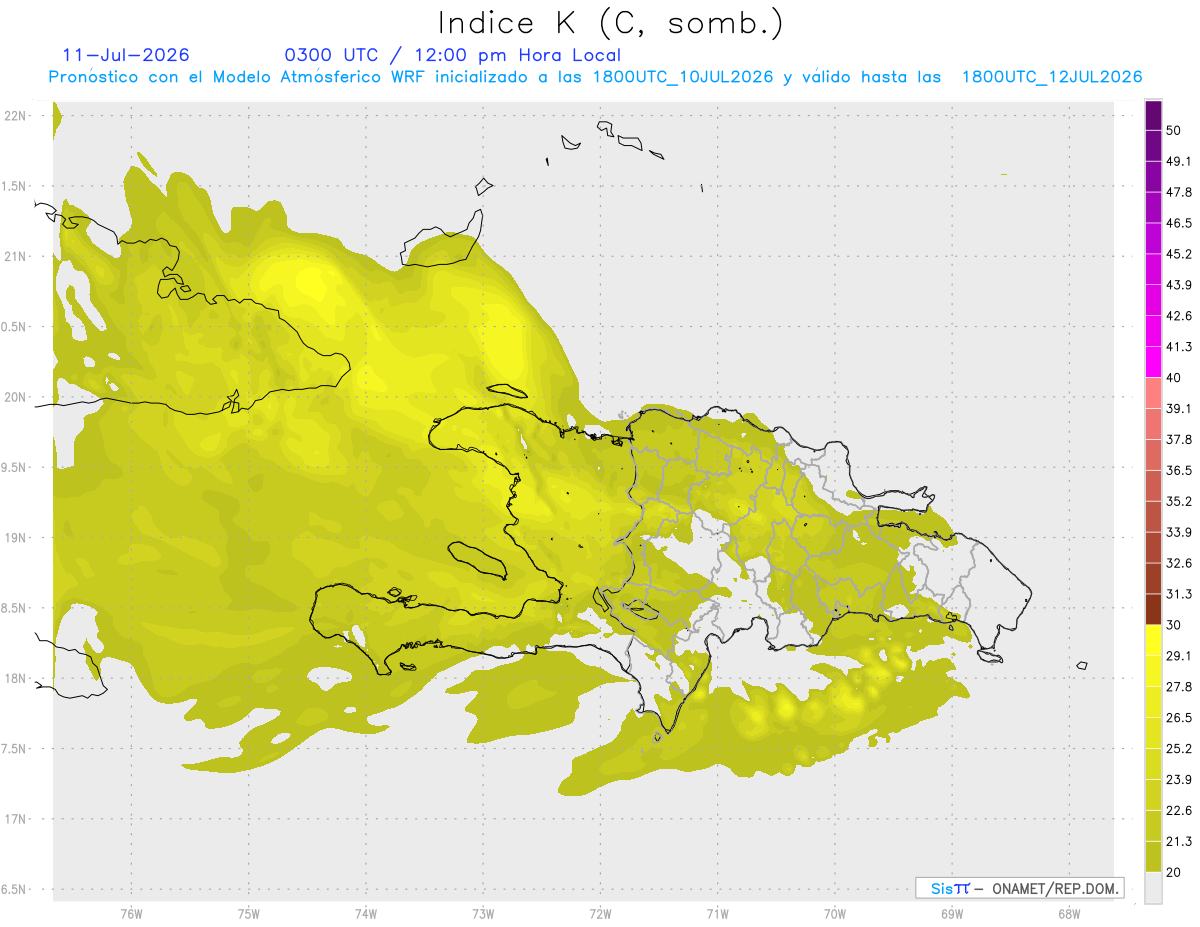Click the "74W" longitude label
This screenshot has height=927, width=1200.
(366, 913)
